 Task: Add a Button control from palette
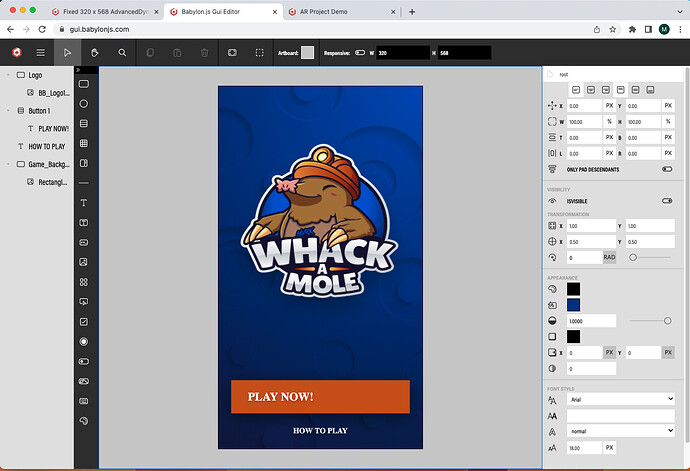(84, 302)
